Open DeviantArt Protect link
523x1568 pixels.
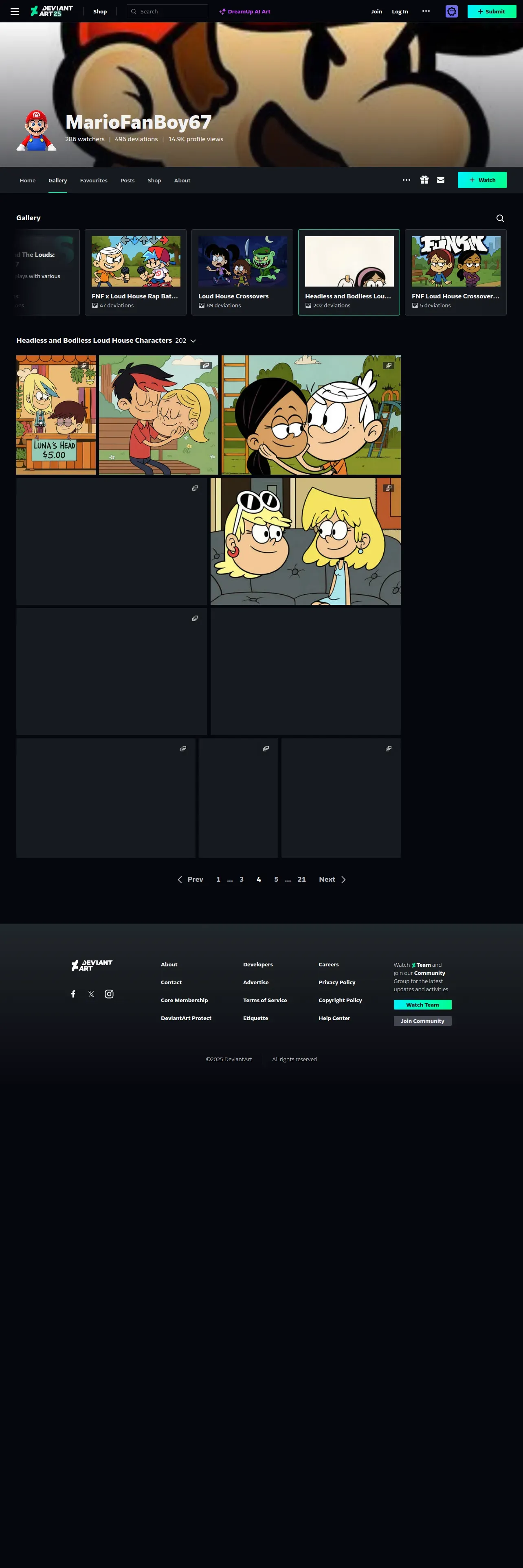coord(186,1018)
